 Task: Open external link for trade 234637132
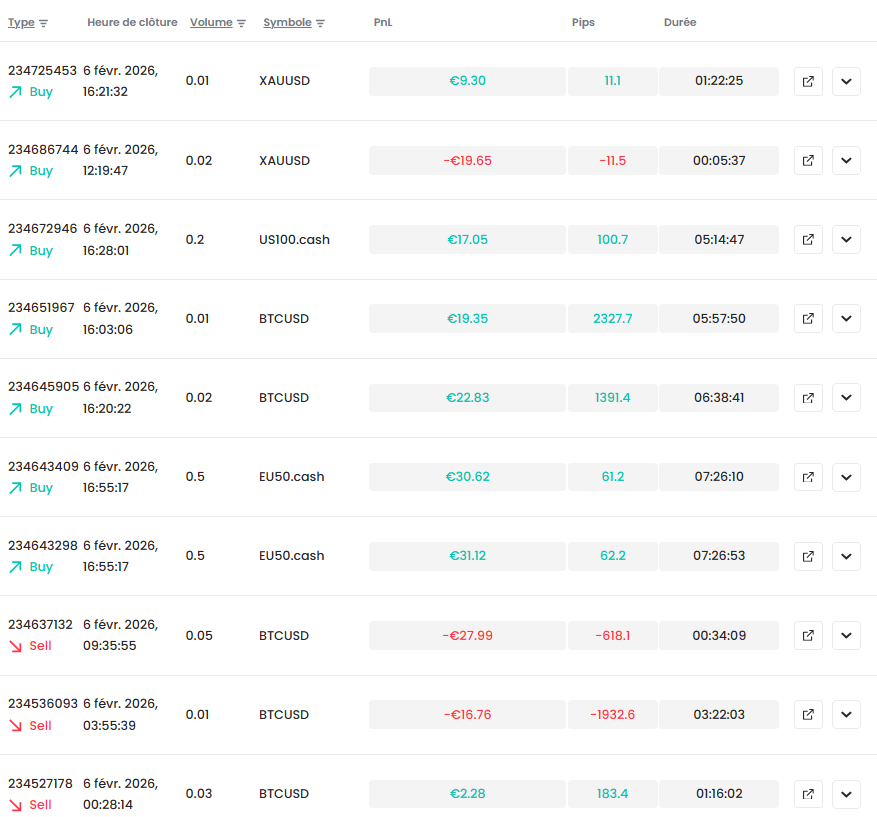[x=808, y=635]
